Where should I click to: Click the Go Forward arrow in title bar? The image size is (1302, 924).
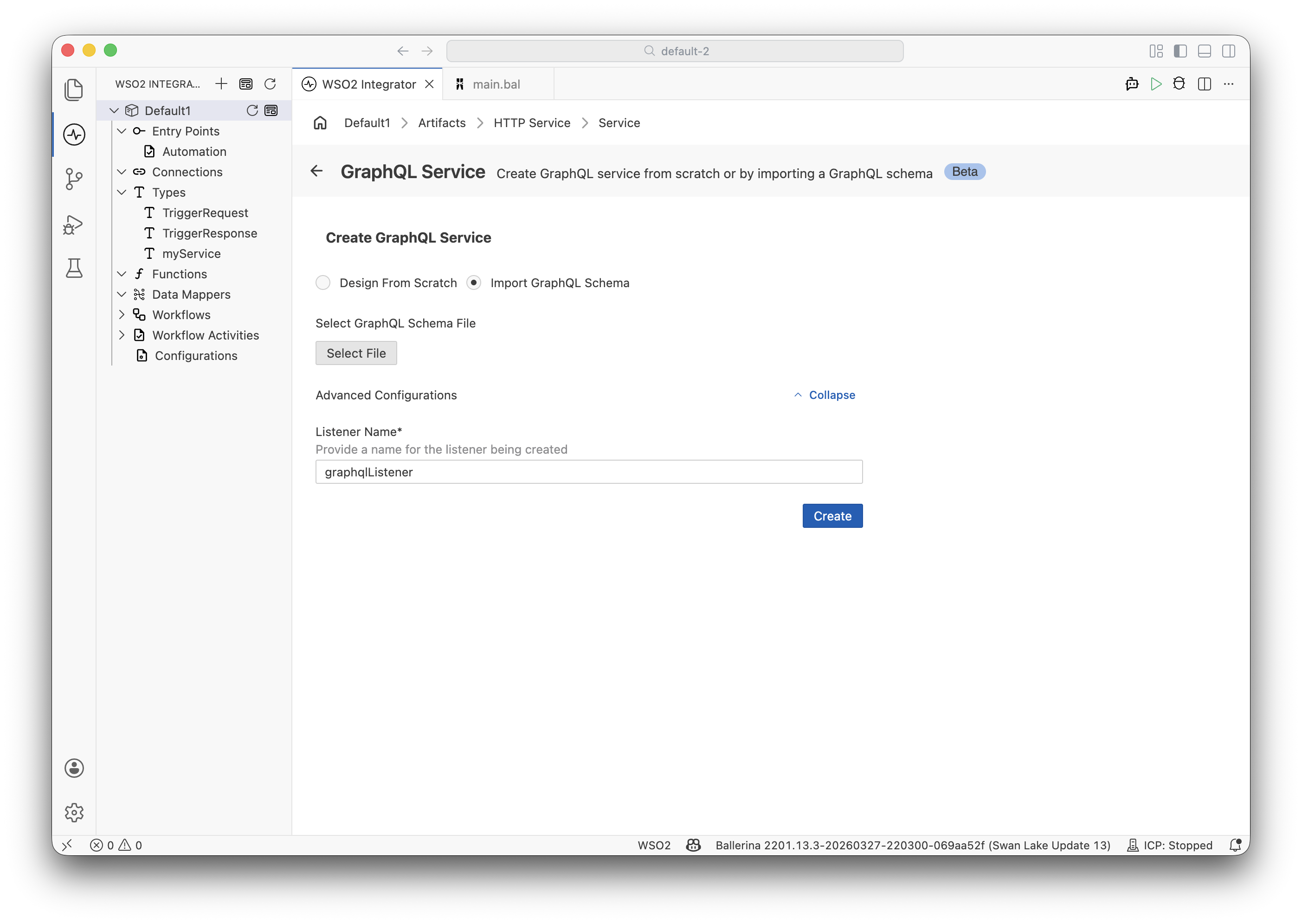(427, 51)
